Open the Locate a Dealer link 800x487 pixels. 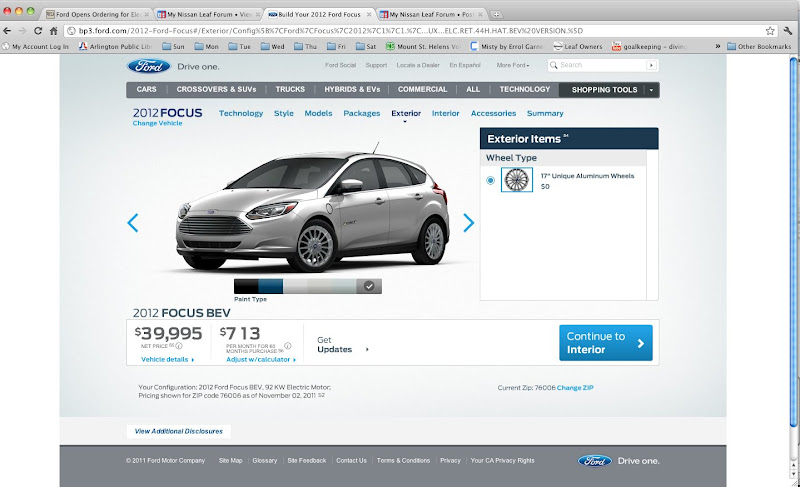(x=418, y=65)
